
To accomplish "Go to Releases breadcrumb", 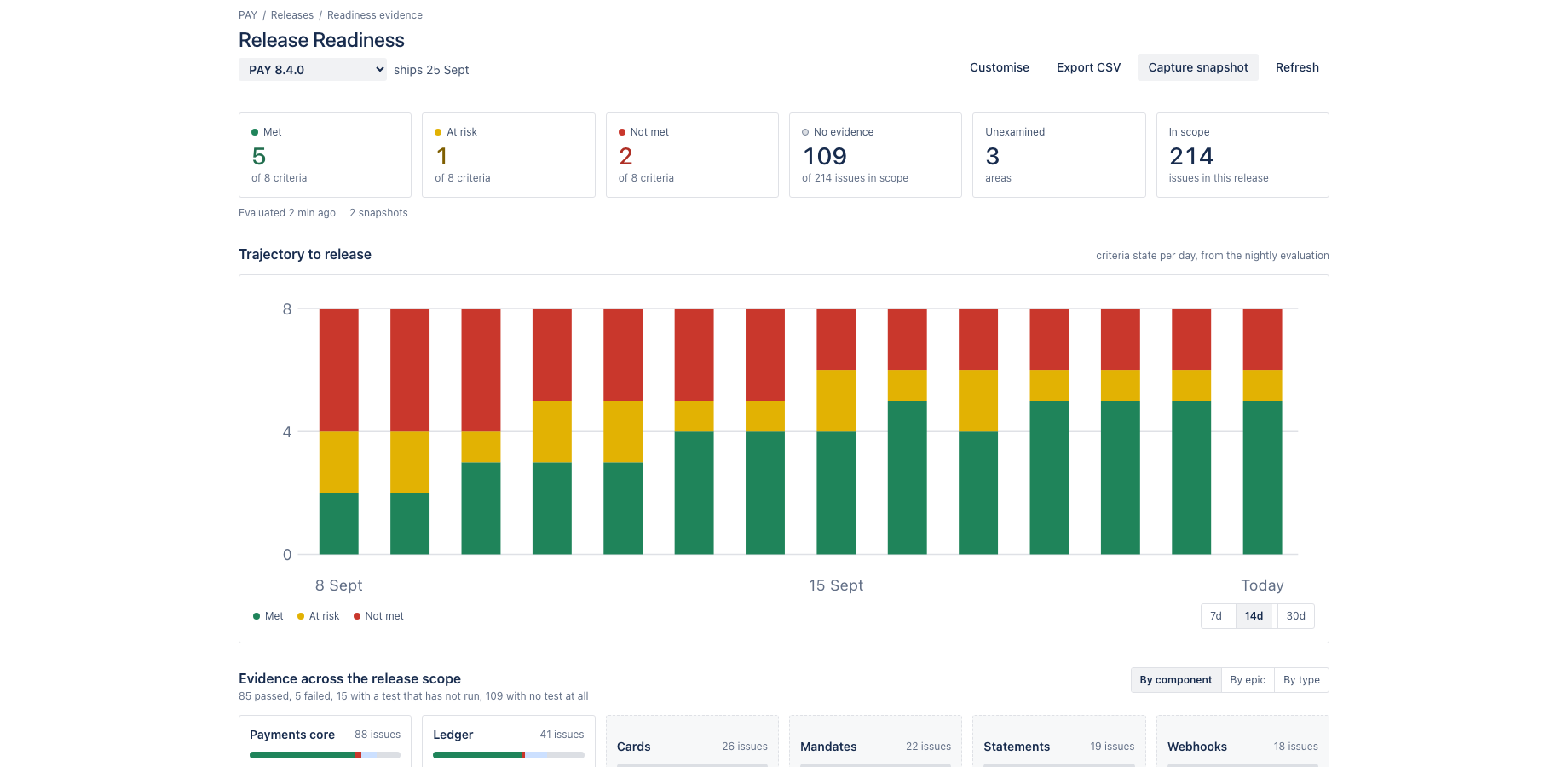I will [x=292, y=15].
